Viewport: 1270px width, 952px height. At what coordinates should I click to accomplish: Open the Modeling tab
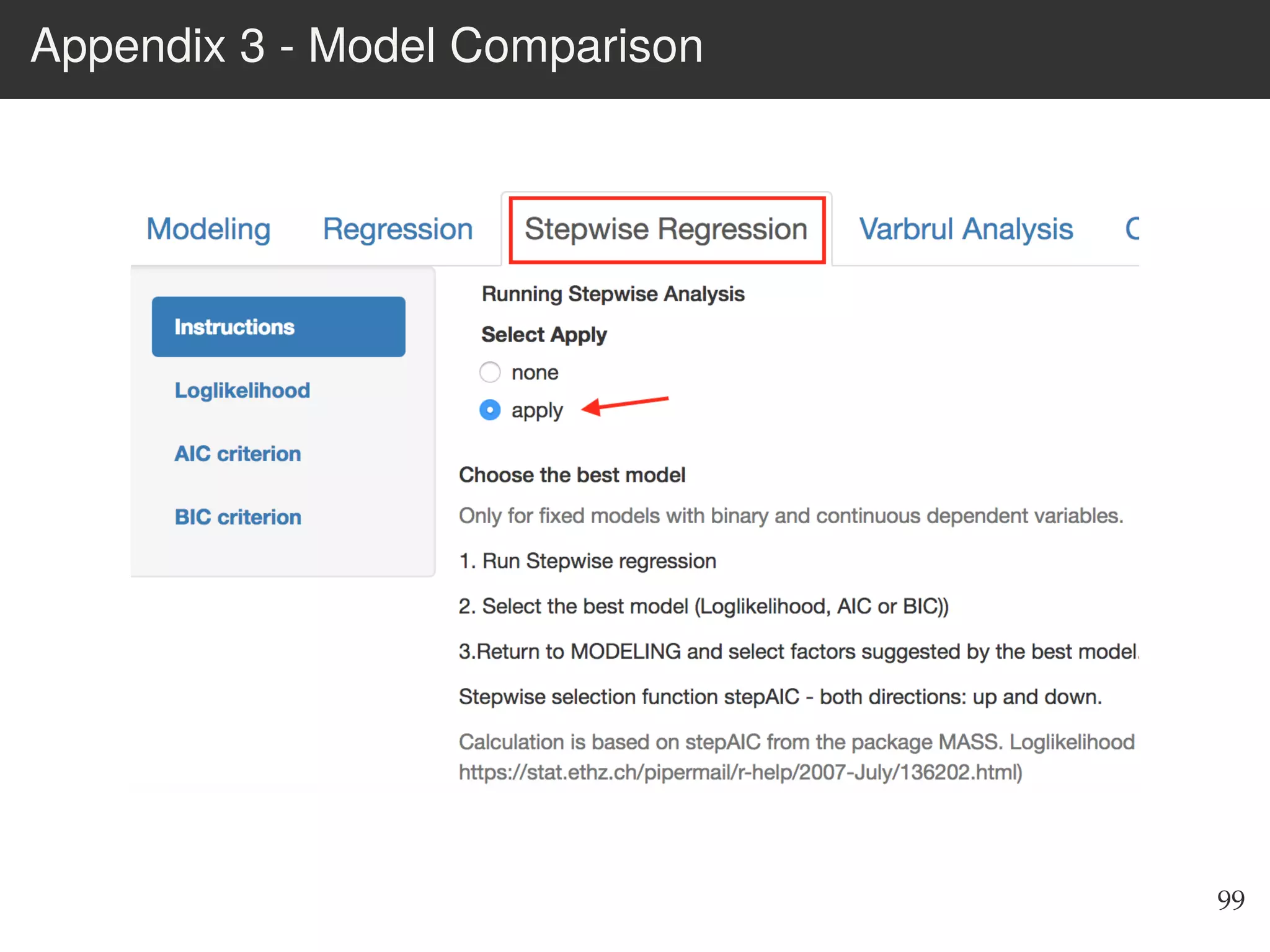(208, 229)
